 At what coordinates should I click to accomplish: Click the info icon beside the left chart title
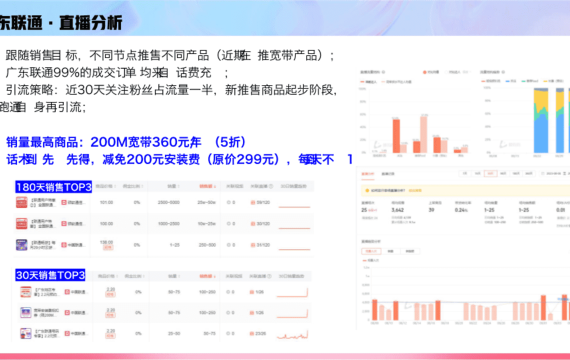click(x=383, y=72)
